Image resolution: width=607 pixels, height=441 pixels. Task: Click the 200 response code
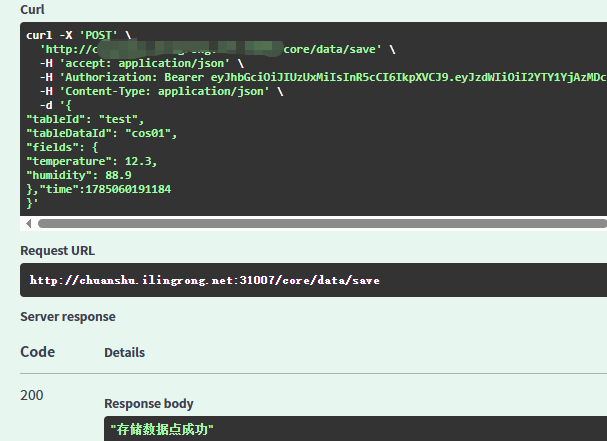(x=32, y=395)
